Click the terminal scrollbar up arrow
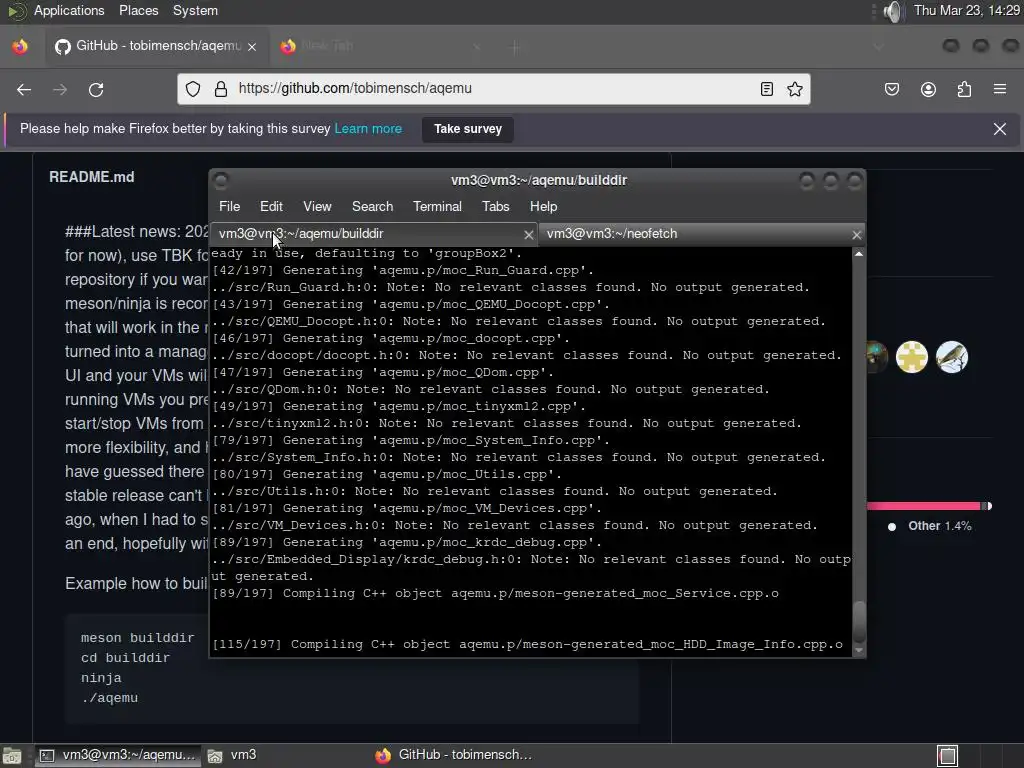This screenshot has width=1024, height=768. point(859,253)
